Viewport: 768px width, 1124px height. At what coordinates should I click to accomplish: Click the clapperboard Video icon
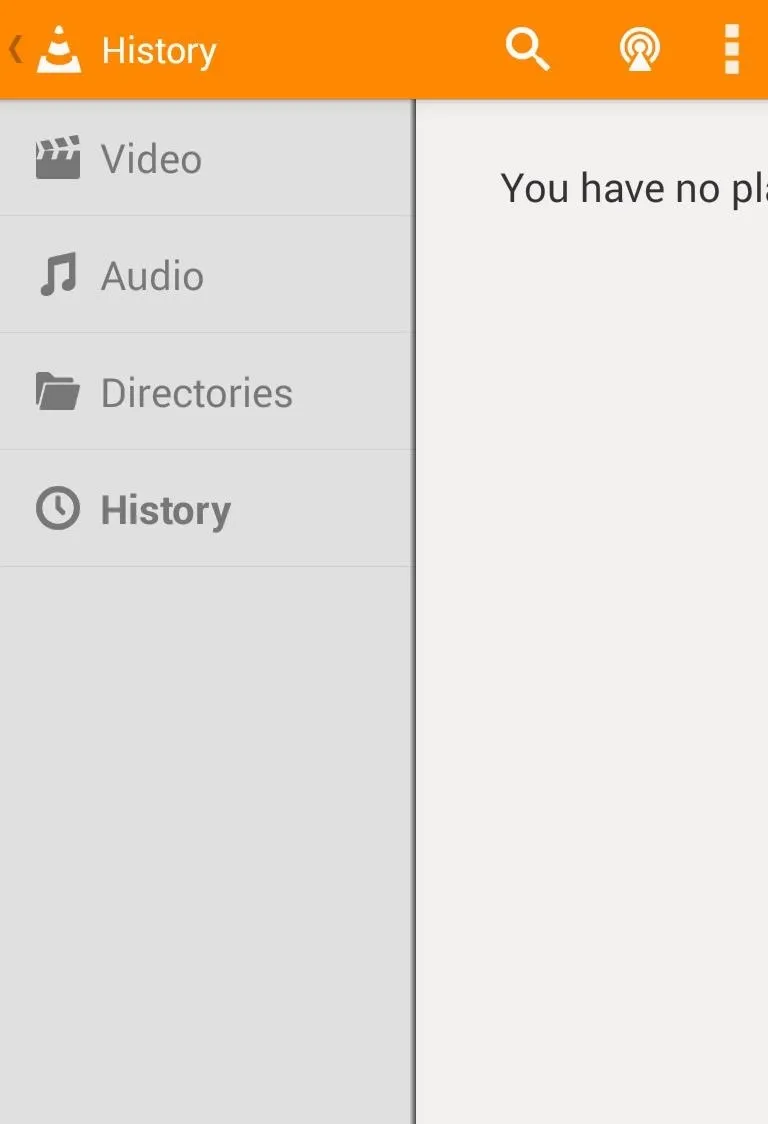tap(58, 157)
